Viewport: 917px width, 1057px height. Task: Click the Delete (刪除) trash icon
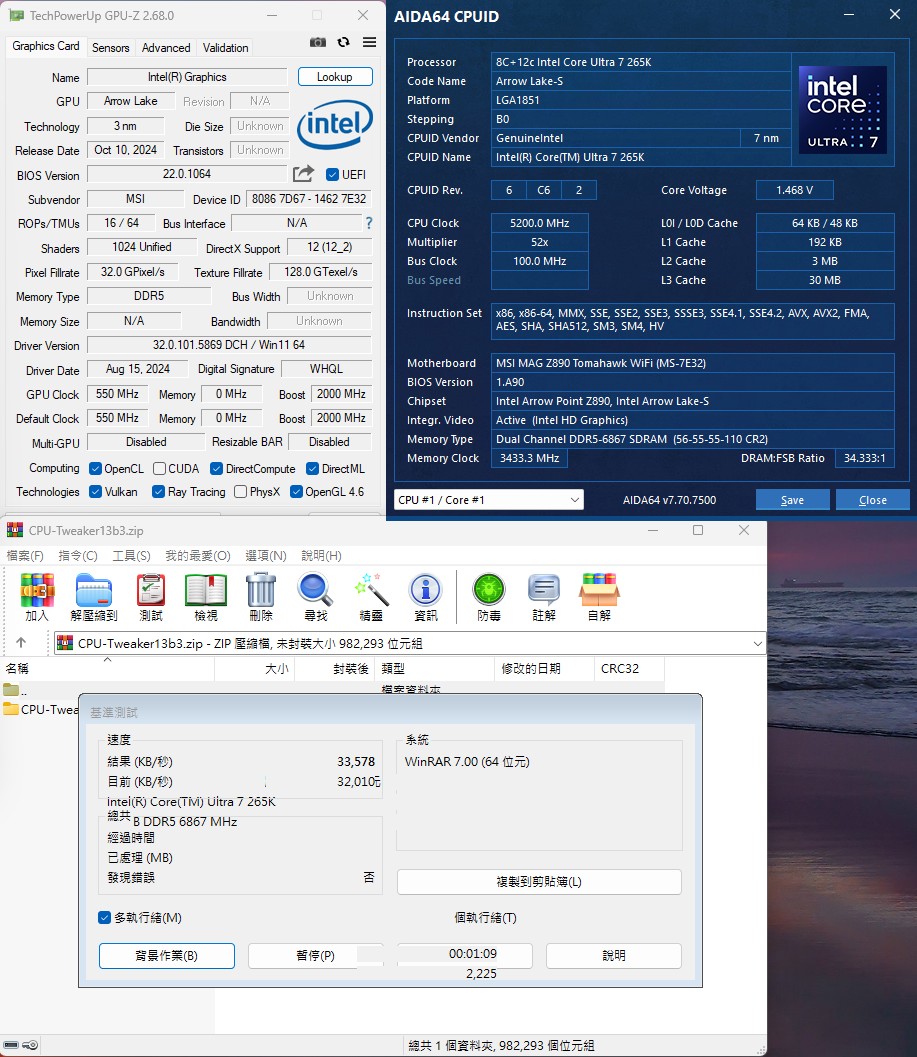coord(261,597)
